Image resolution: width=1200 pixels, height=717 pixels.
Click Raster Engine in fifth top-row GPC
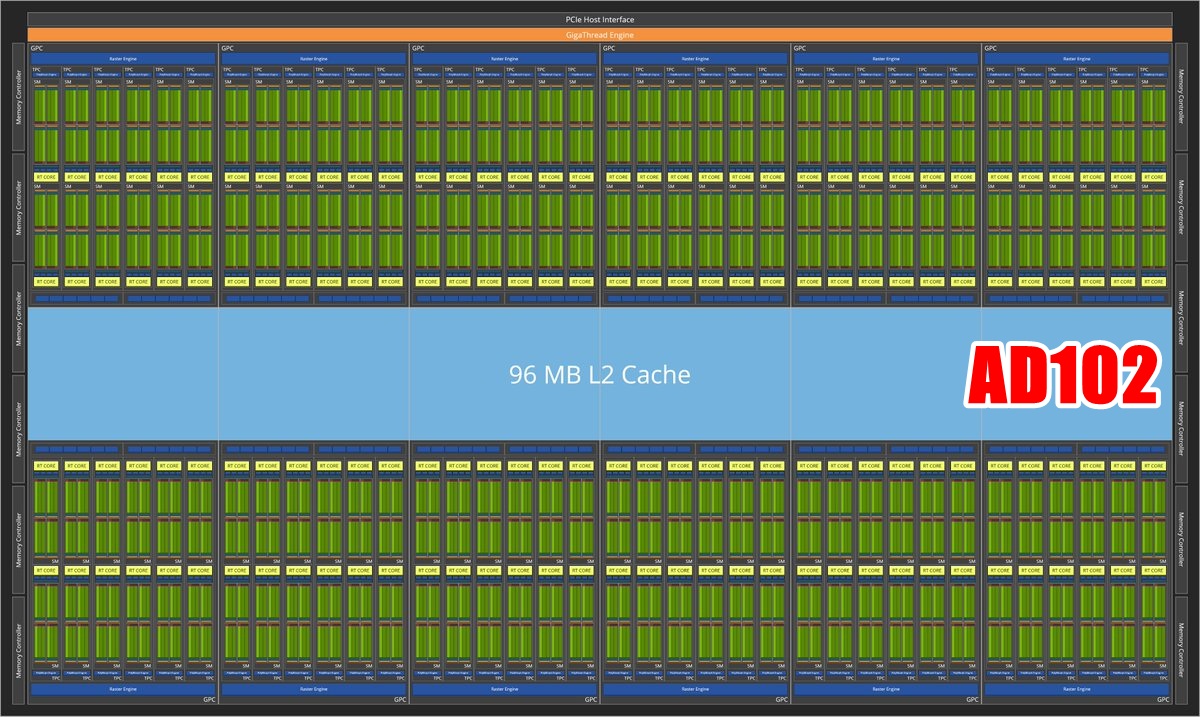click(886, 59)
